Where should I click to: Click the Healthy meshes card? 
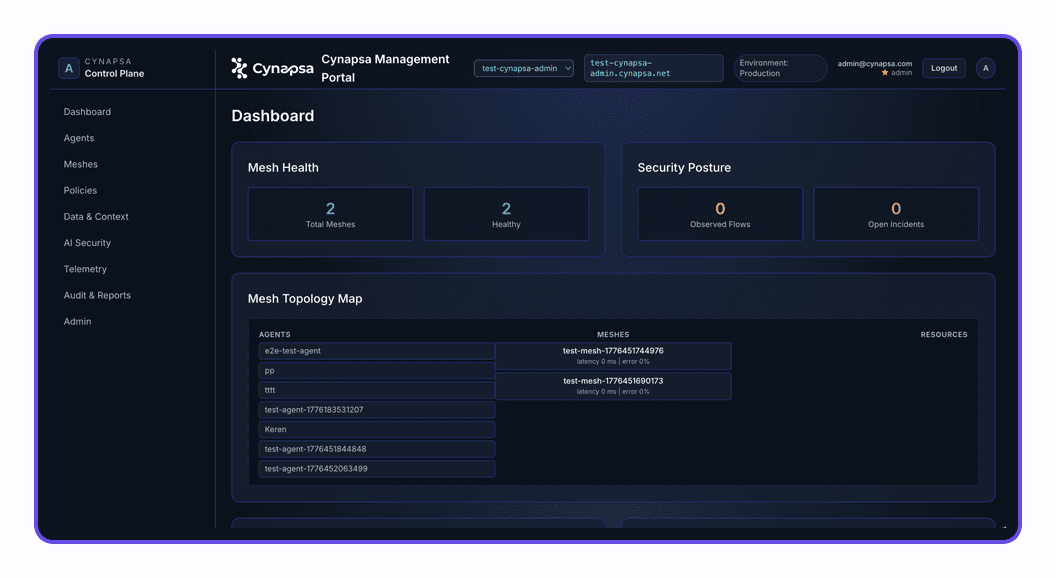(x=506, y=214)
